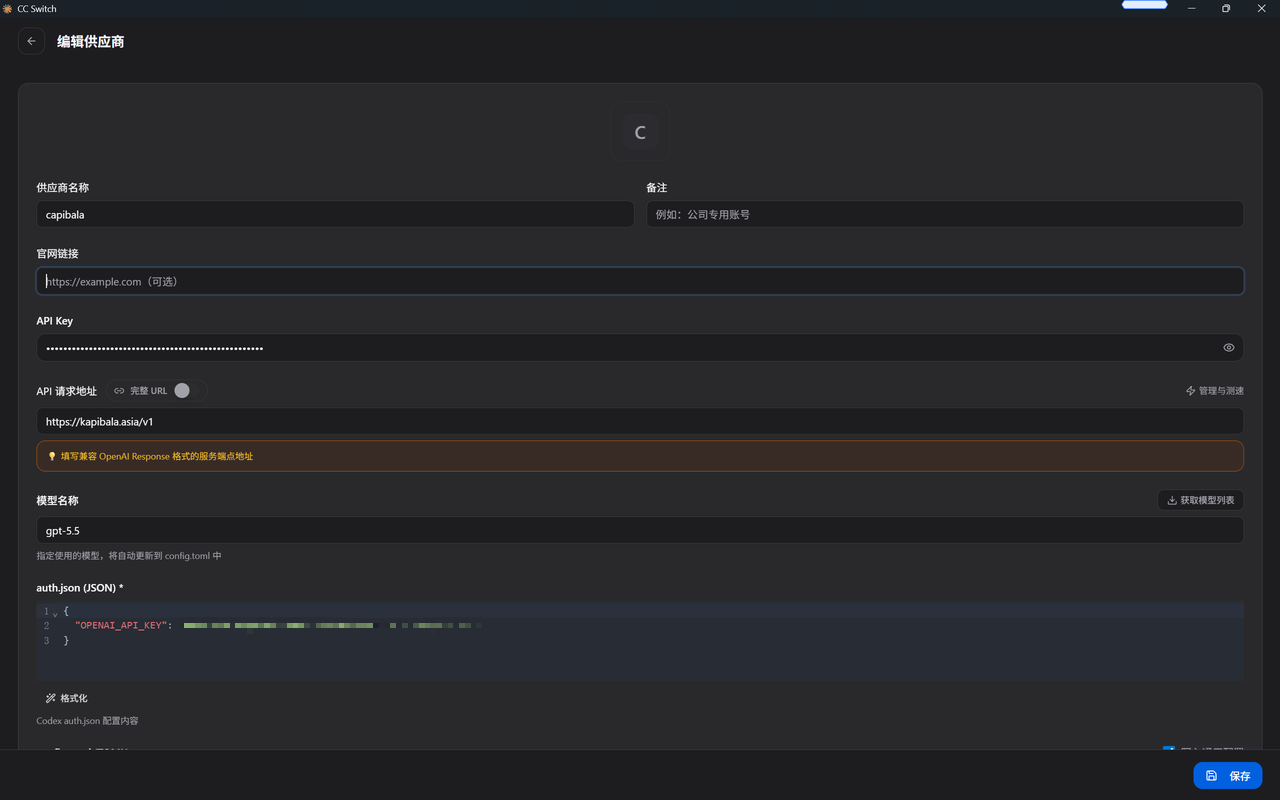Minimize the CC Switch window
Image resolution: width=1280 pixels, height=800 pixels.
point(1192,9)
